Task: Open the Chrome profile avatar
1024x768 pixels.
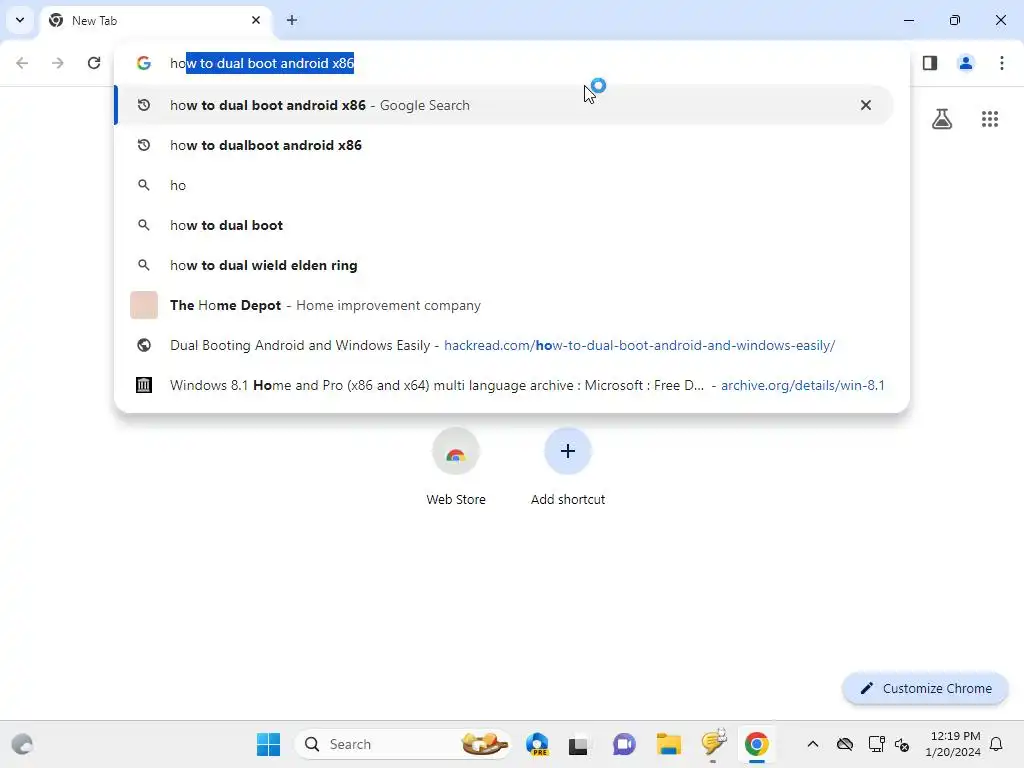Action: click(966, 63)
